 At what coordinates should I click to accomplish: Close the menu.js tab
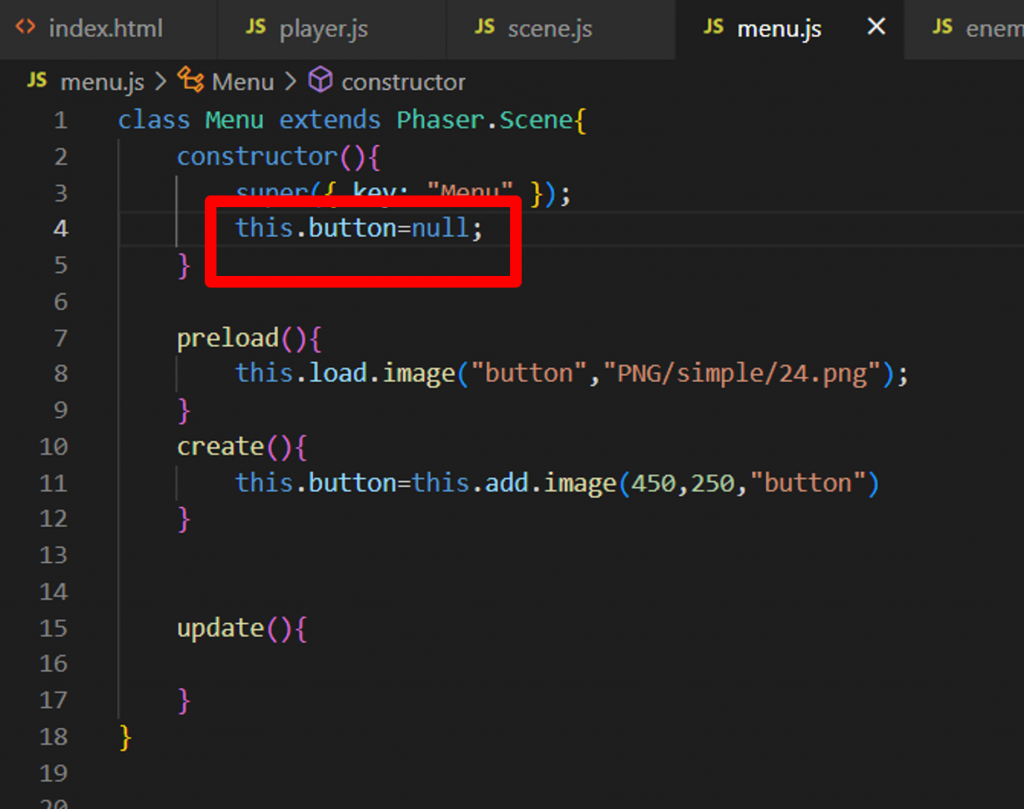876,27
